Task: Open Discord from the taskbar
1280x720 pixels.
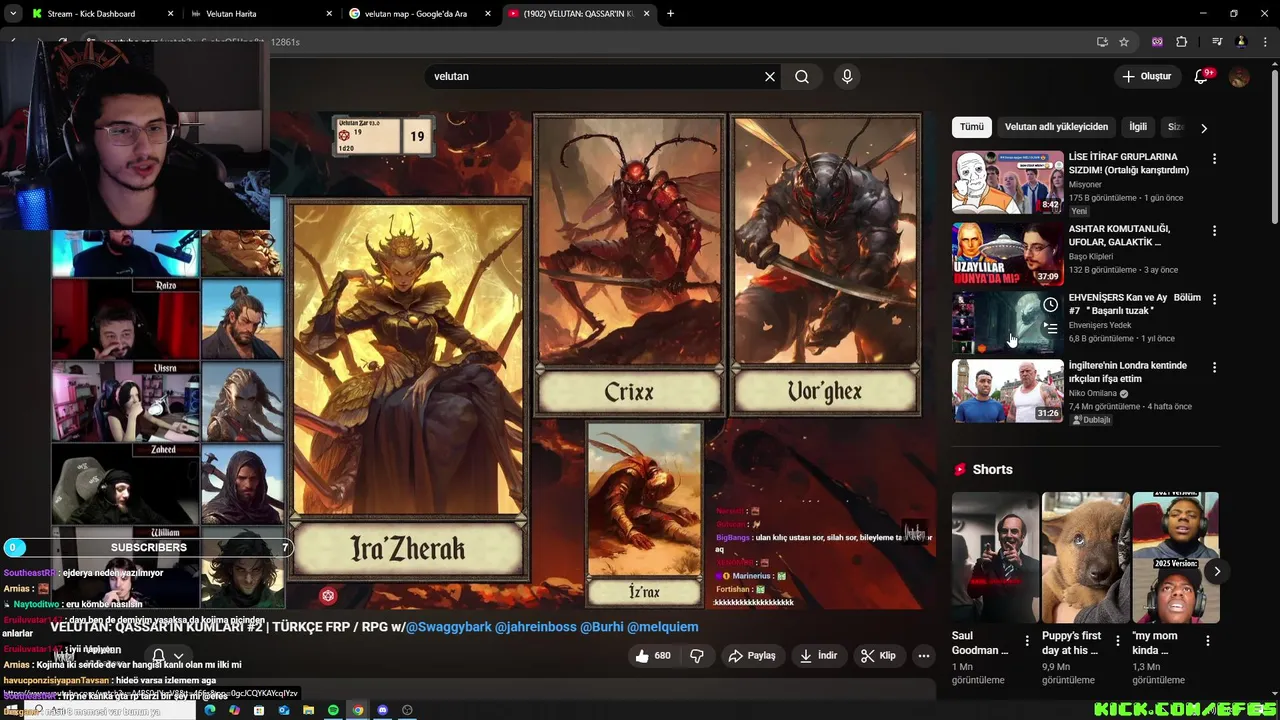Action: click(x=382, y=710)
